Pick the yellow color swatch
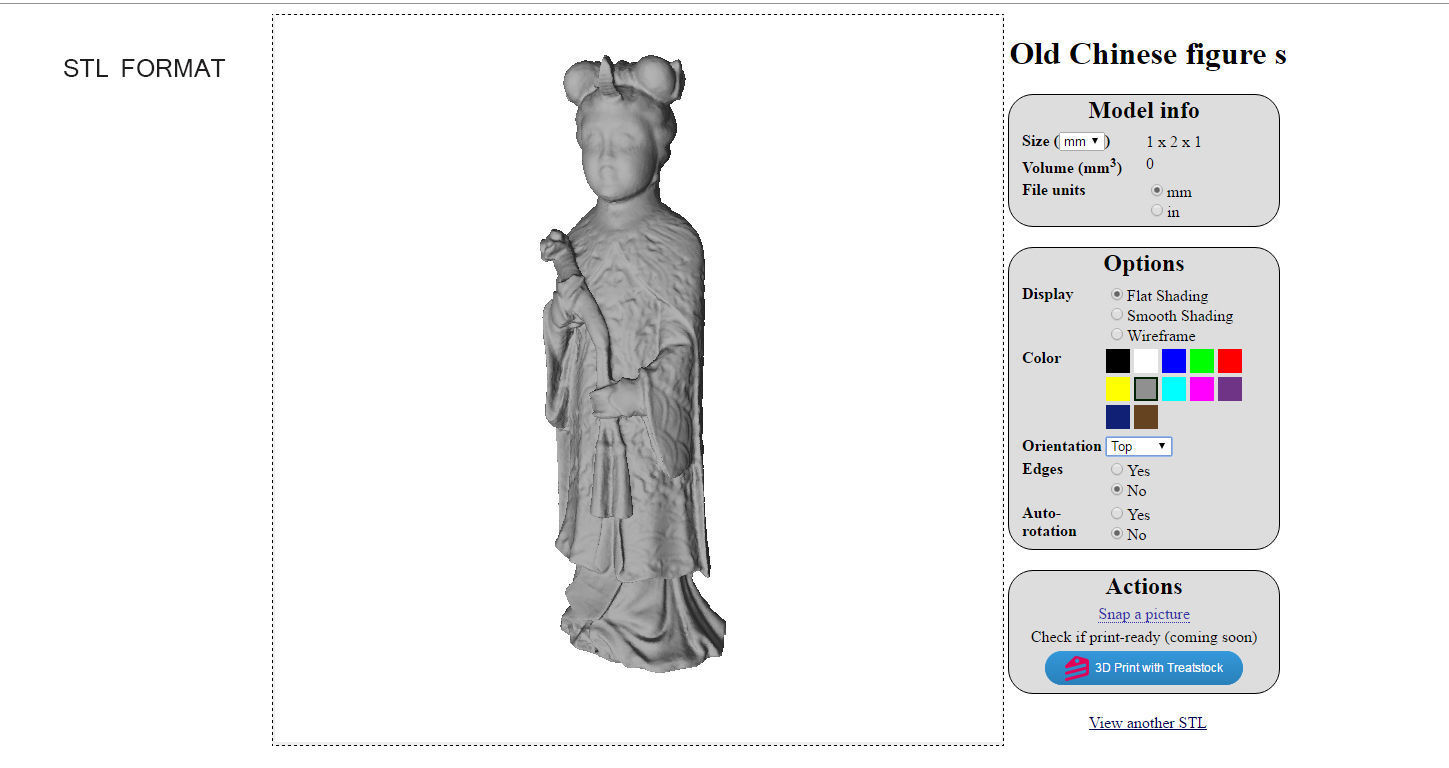 point(1118,389)
